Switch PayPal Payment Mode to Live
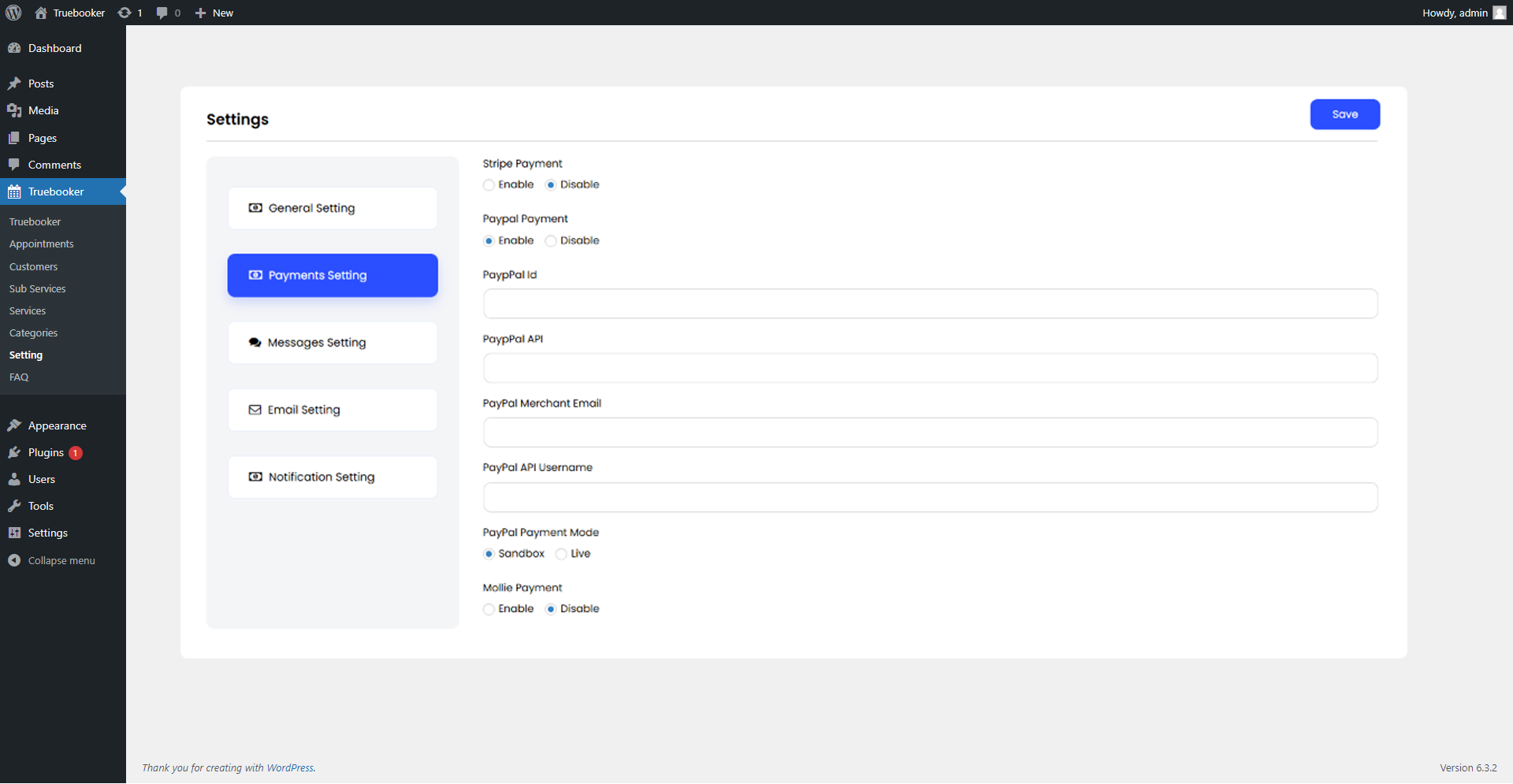This screenshot has width=1513, height=784. point(561,554)
